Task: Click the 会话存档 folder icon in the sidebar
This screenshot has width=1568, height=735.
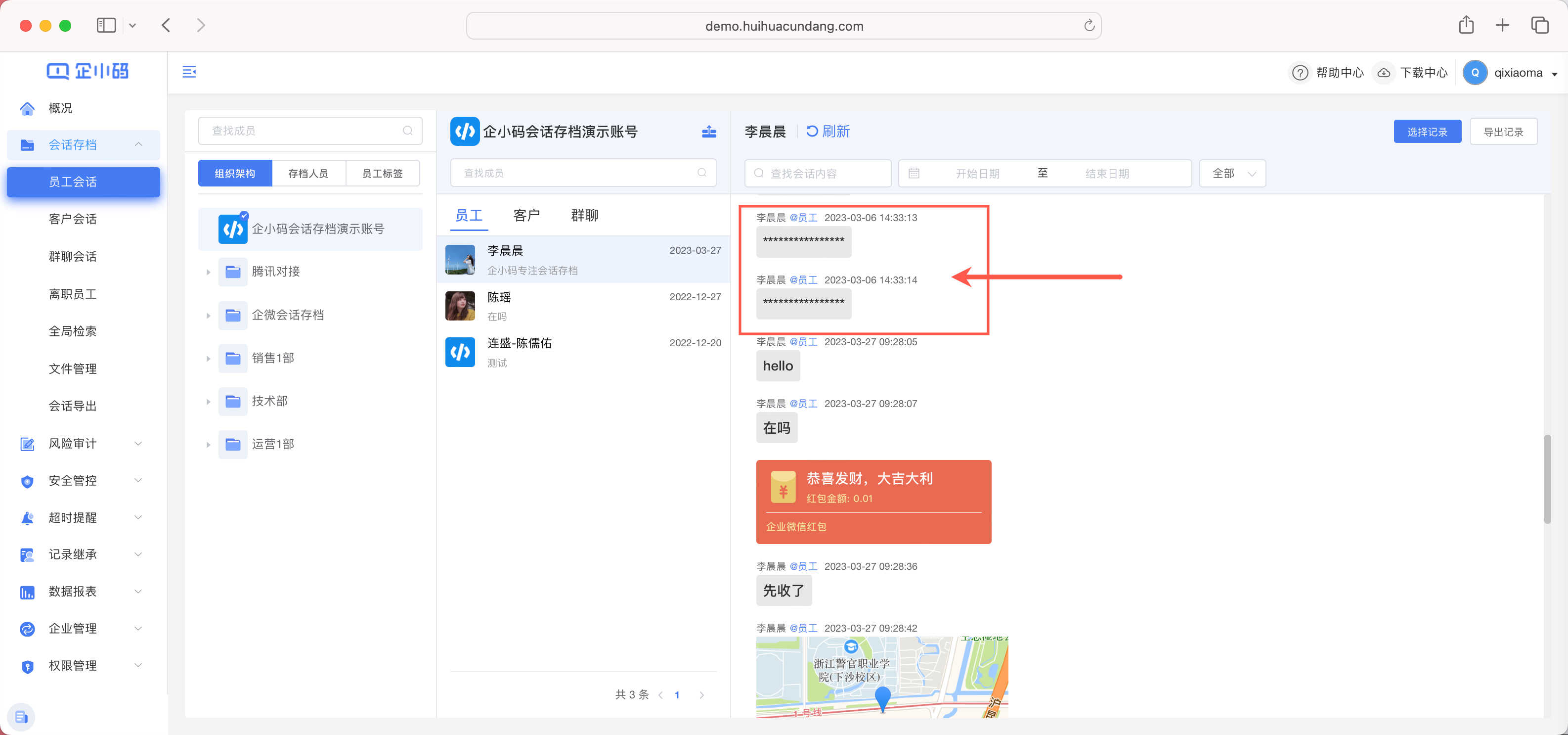Action: [x=27, y=145]
